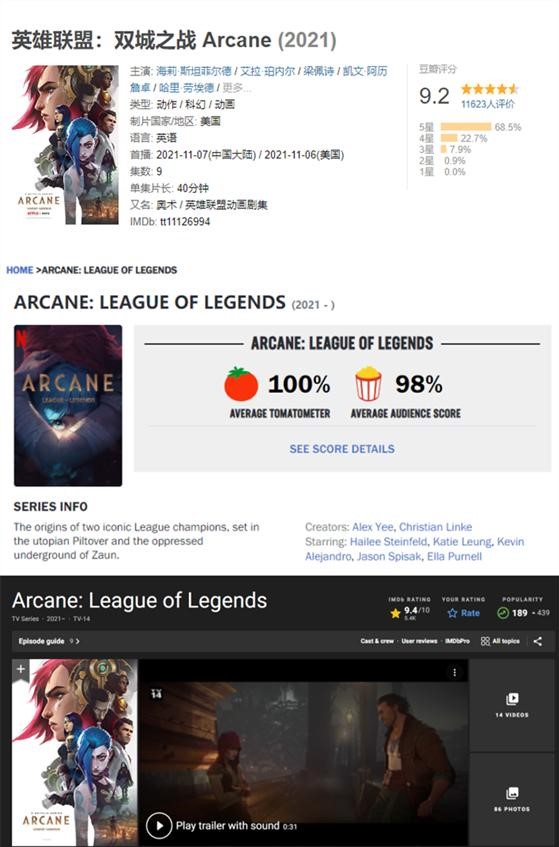Image resolution: width=559 pixels, height=847 pixels.
Task: Open the 11623人评价 ratings link
Action: (x=488, y=104)
